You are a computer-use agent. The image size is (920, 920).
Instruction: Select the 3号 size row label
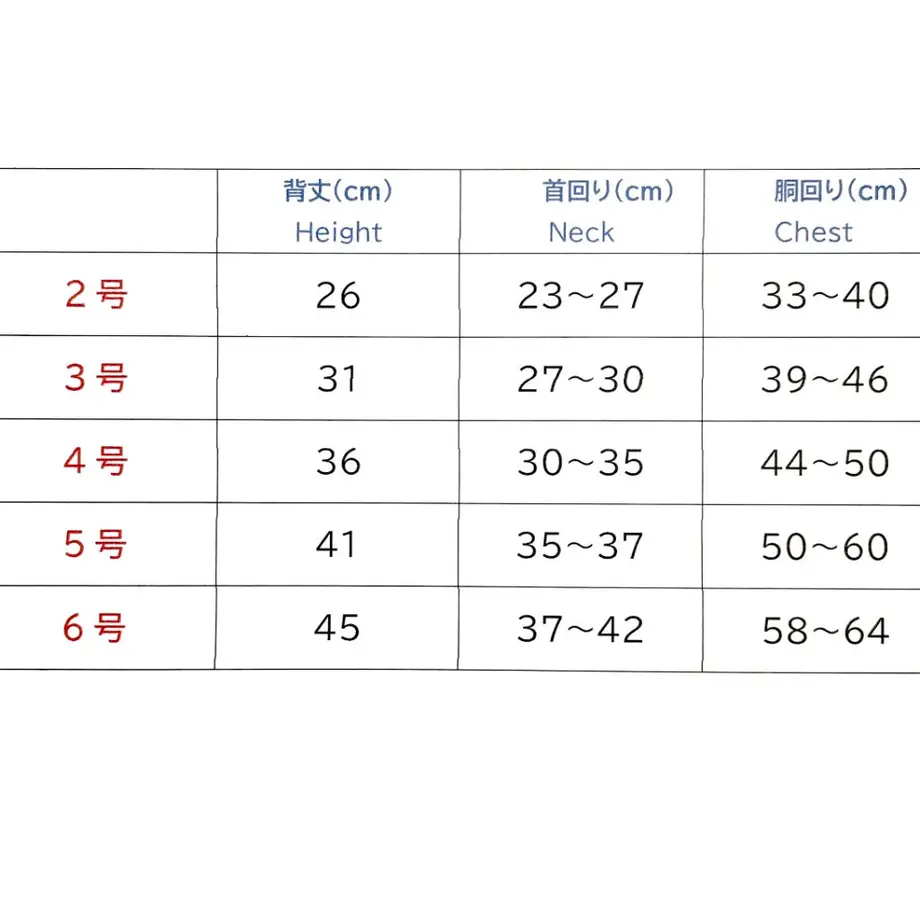(96, 377)
